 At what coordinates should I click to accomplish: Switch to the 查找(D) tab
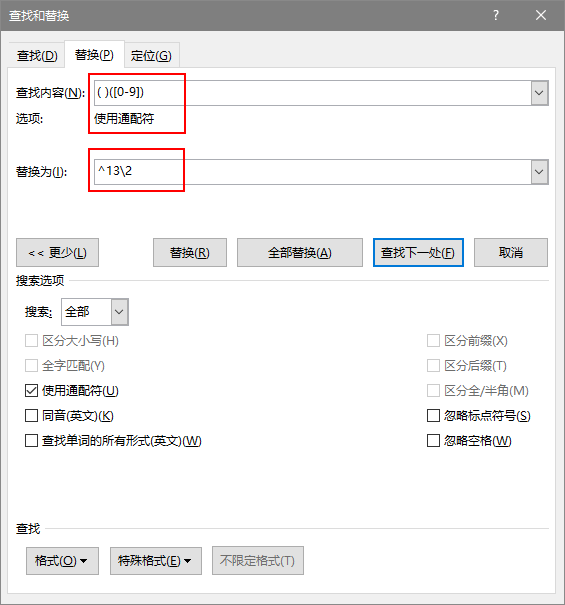click(x=37, y=56)
